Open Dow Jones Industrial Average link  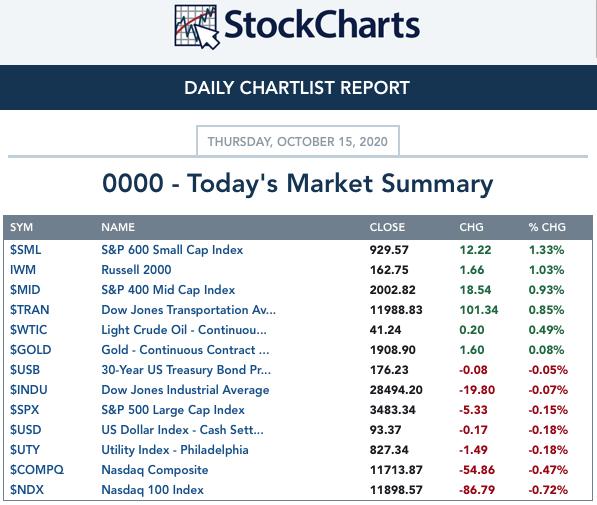(185, 390)
